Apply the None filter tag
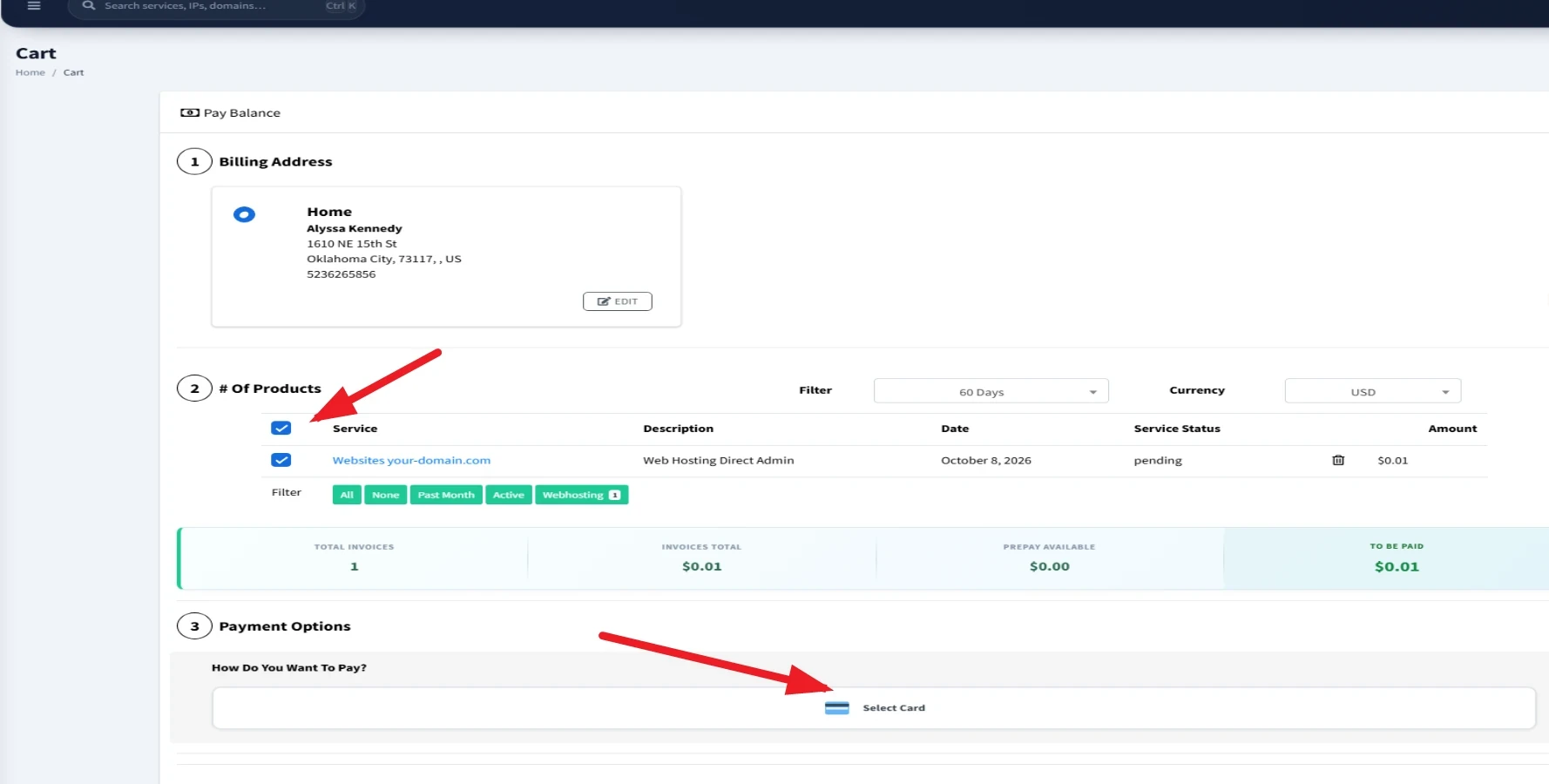This screenshot has height=784, width=1549. pos(385,495)
